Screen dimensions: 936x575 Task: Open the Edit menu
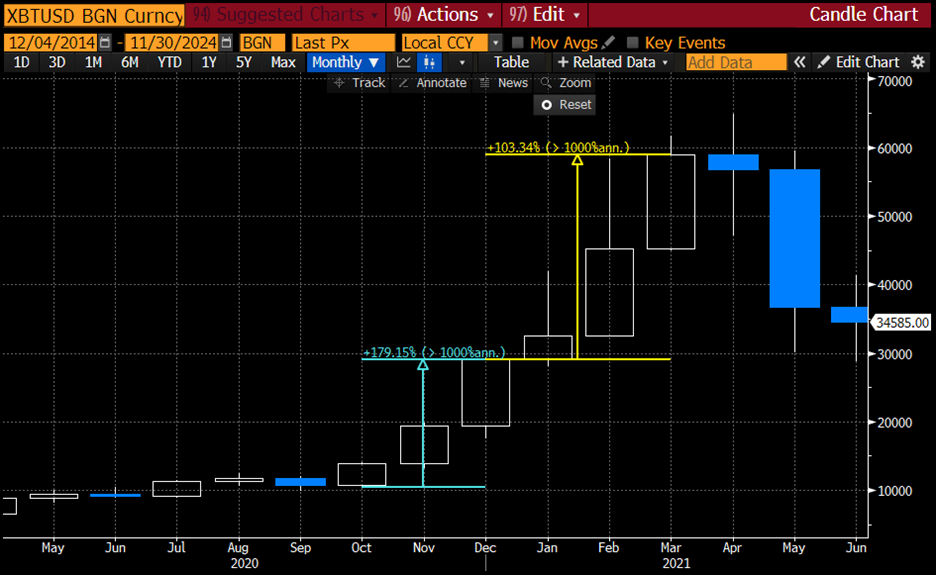click(544, 14)
